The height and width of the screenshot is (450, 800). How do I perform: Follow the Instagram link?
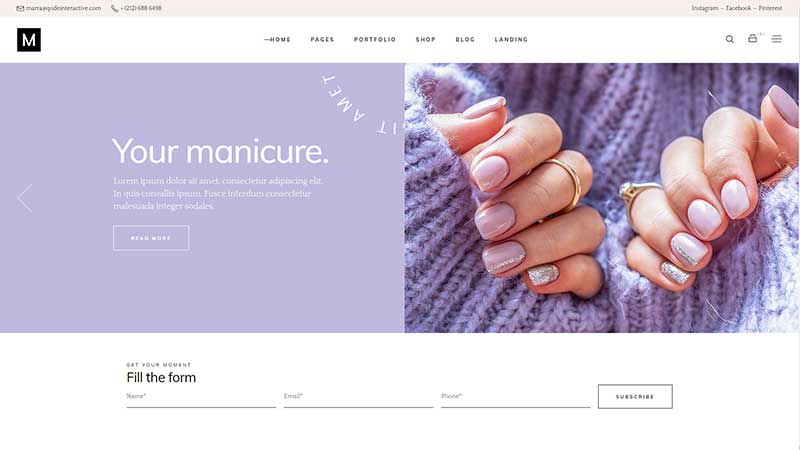click(705, 8)
